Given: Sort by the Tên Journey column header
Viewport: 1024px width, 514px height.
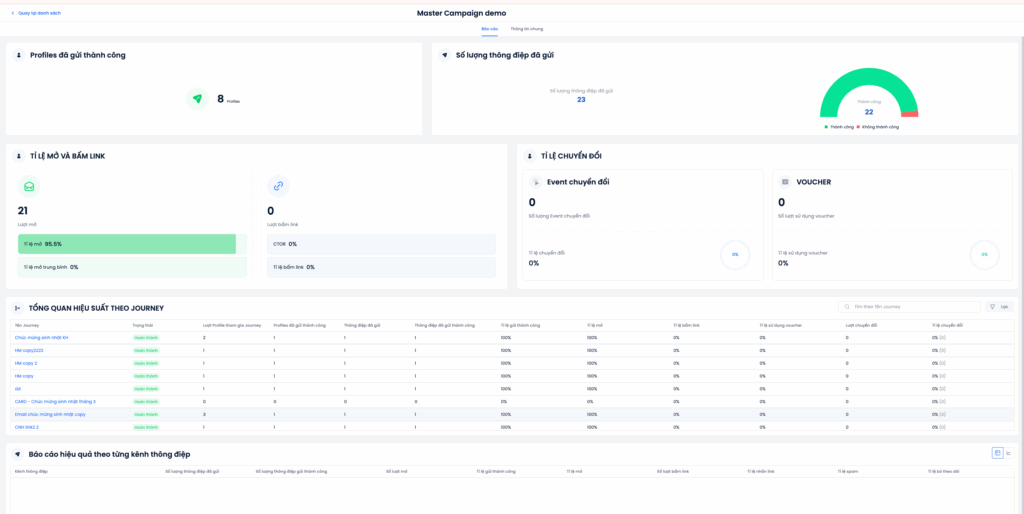Looking at the screenshot, I should point(25,325).
